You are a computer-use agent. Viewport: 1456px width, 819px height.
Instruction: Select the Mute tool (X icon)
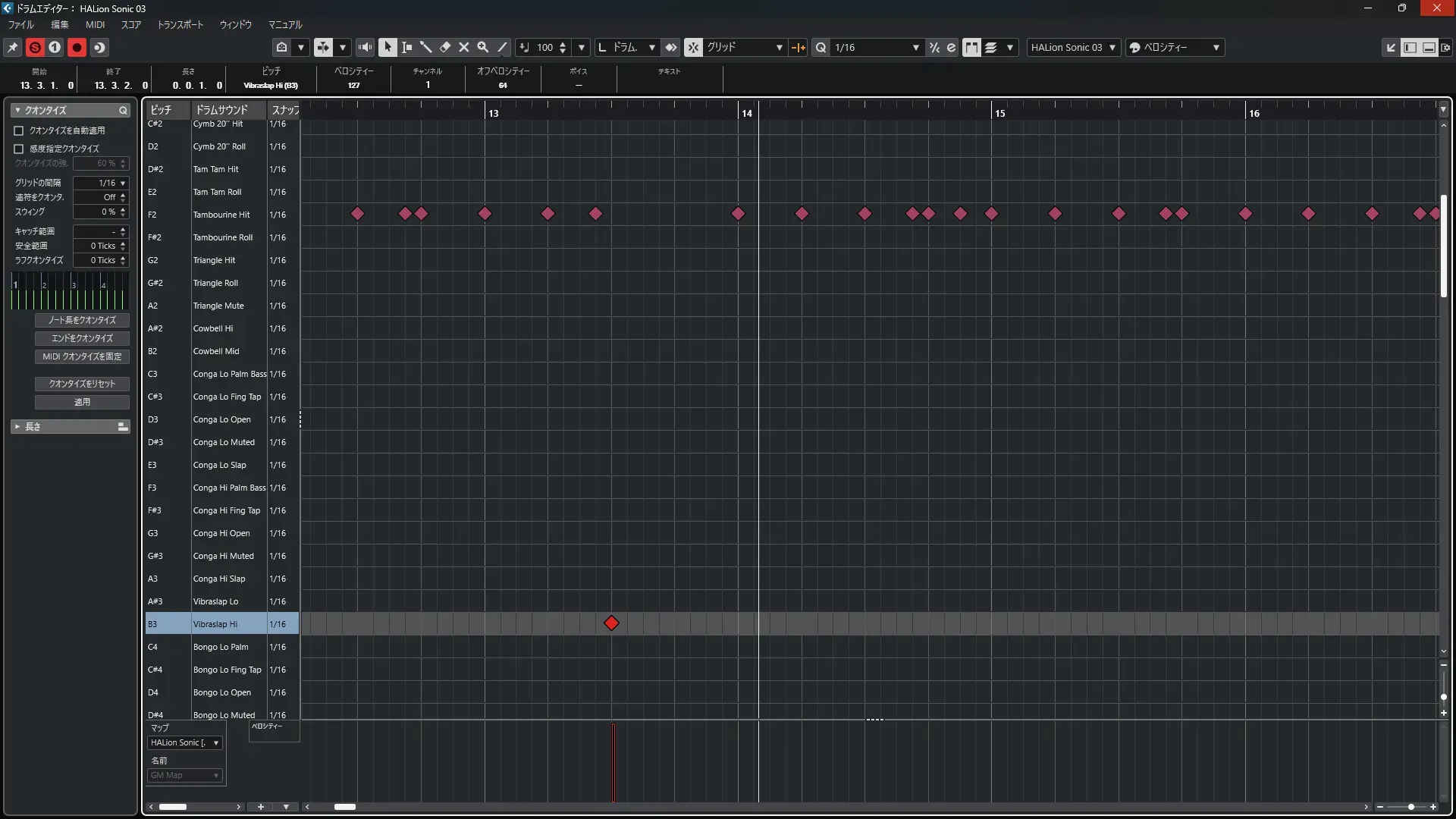pos(464,47)
